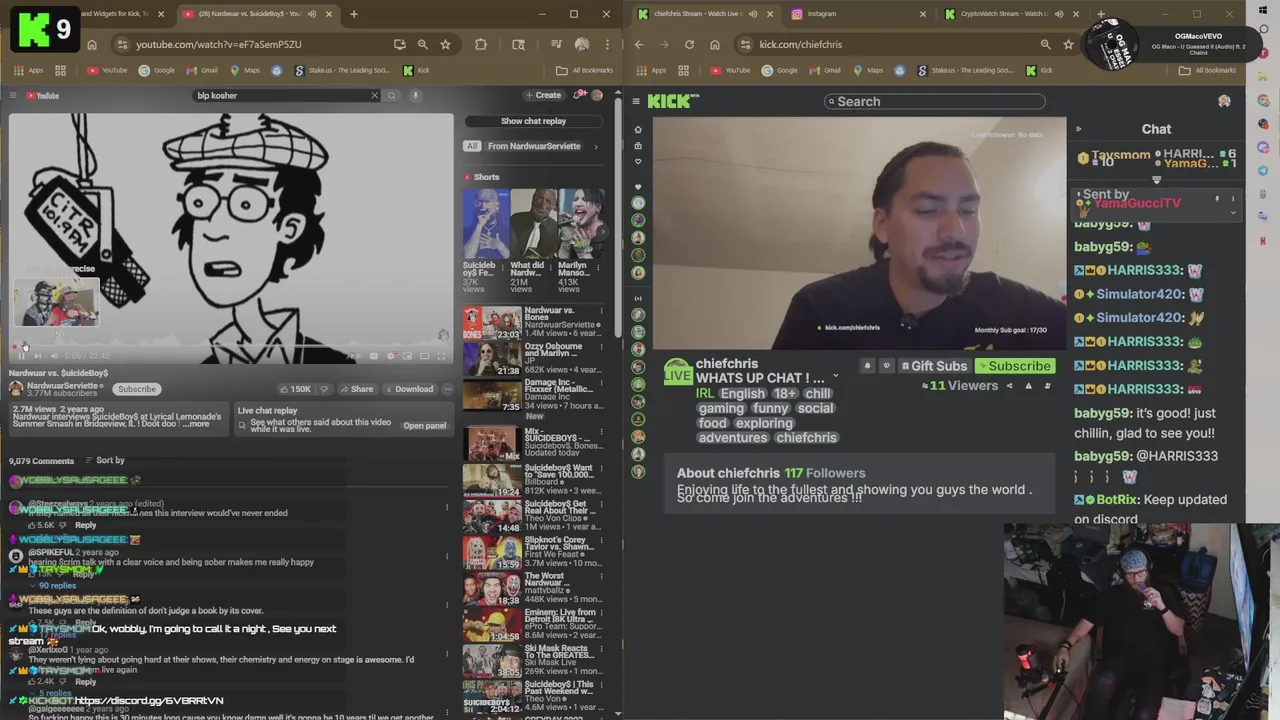This screenshot has height=720, width=1280.
Task: Click Gift Subs on Kick
Action: (x=933, y=366)
